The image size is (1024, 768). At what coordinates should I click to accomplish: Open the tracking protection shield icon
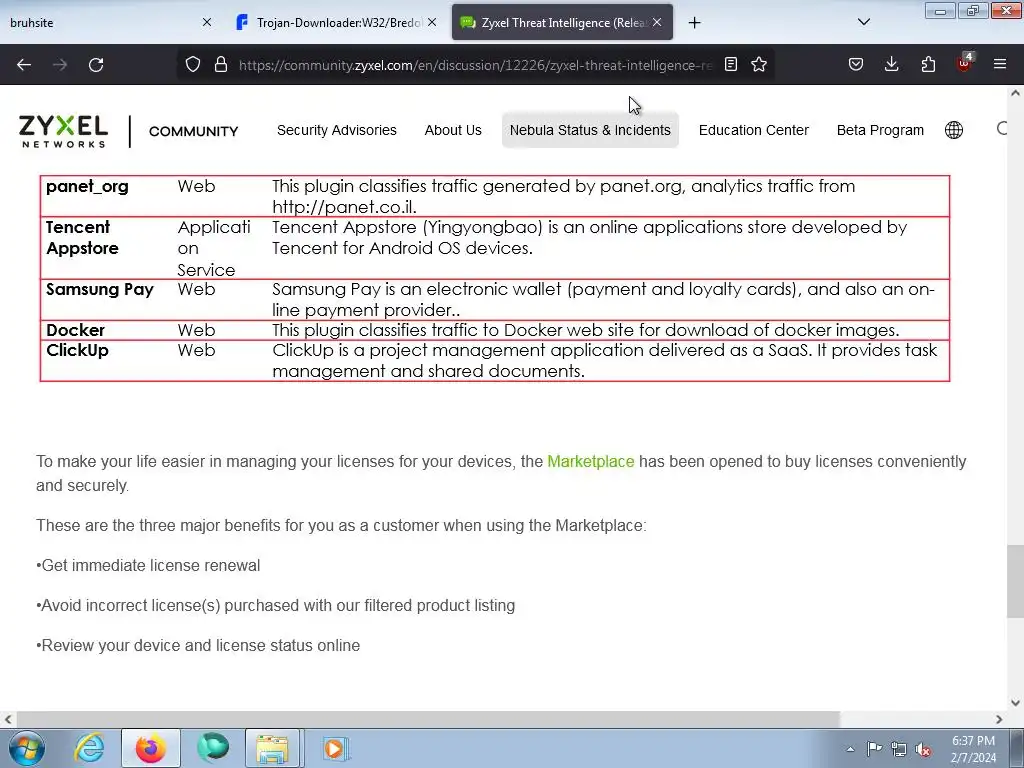pos(193,65)
